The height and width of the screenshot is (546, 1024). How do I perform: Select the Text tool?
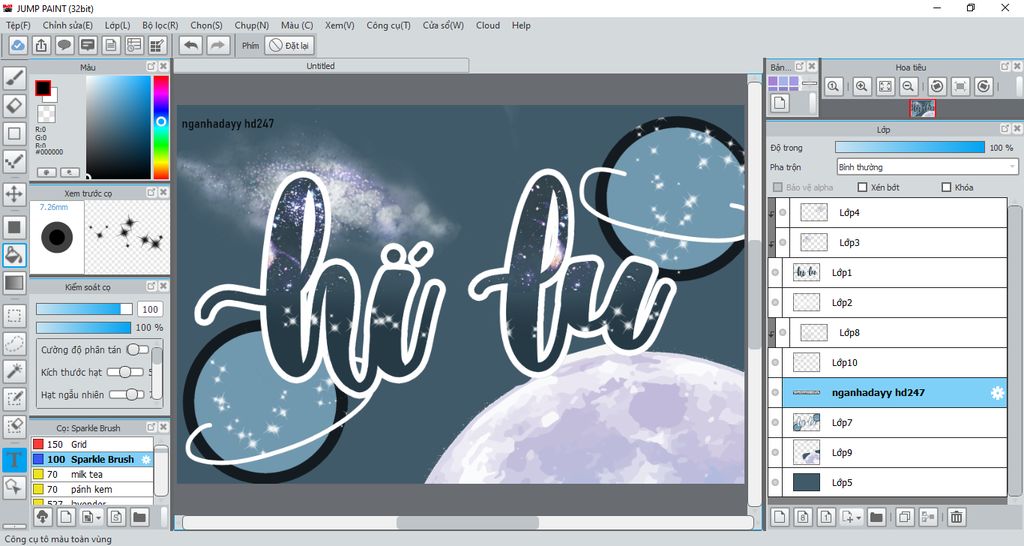coord(14,459)
